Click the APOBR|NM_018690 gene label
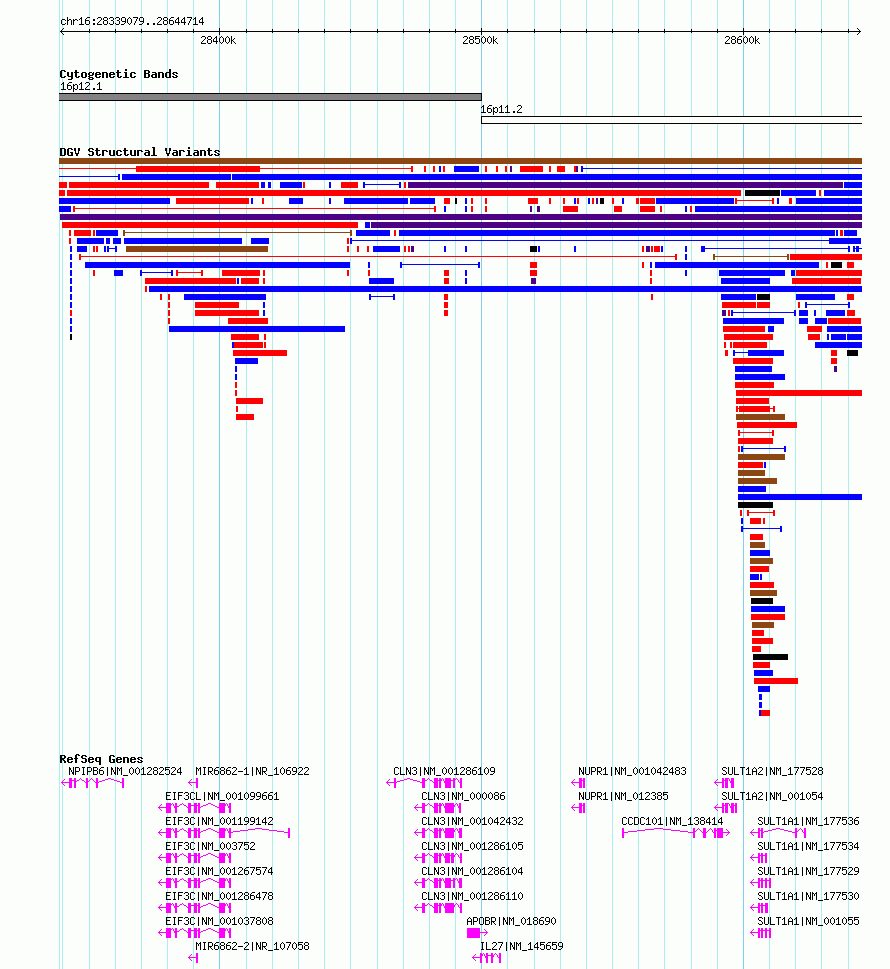Screen dimensions: 890x969 coord(511,921)
